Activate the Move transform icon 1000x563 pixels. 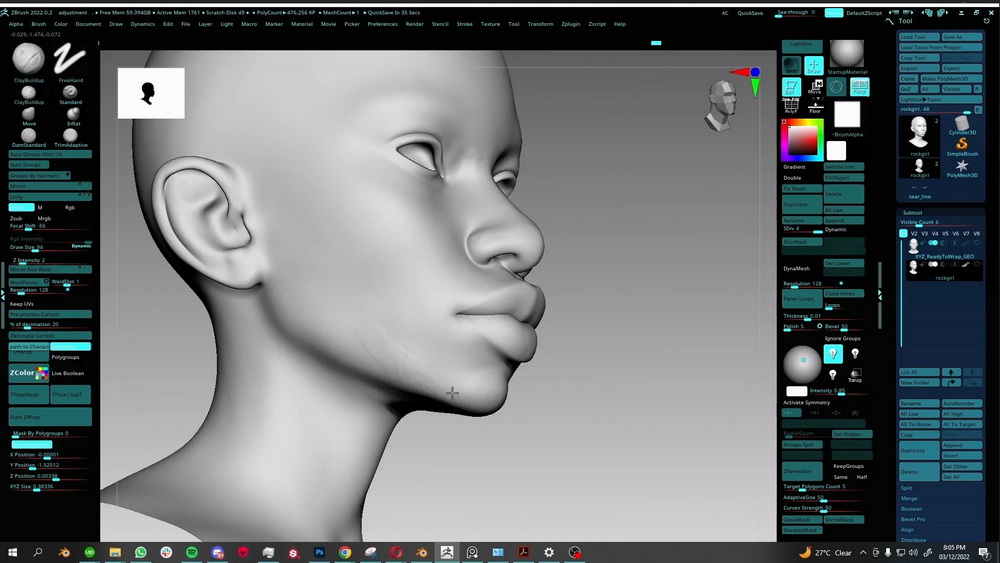814,87
